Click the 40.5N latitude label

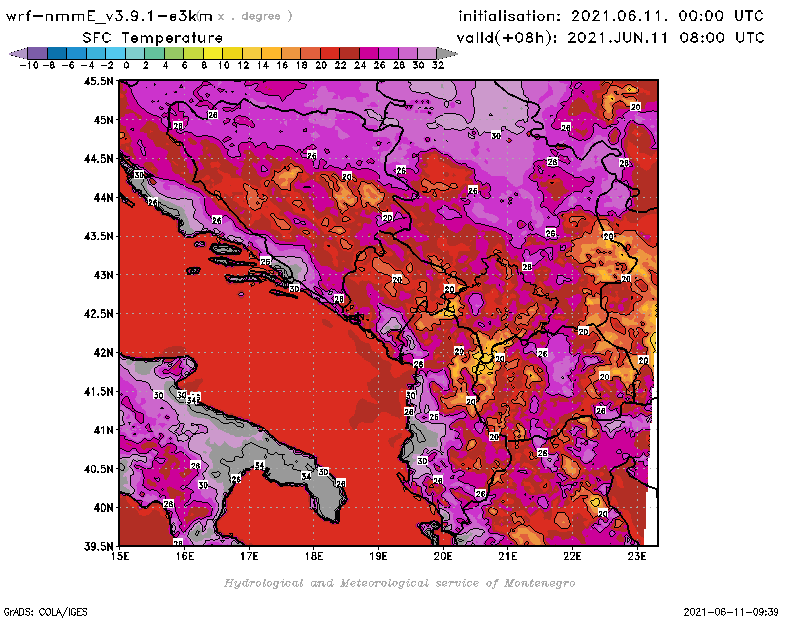pyautogui.click(x=98, y=469)
